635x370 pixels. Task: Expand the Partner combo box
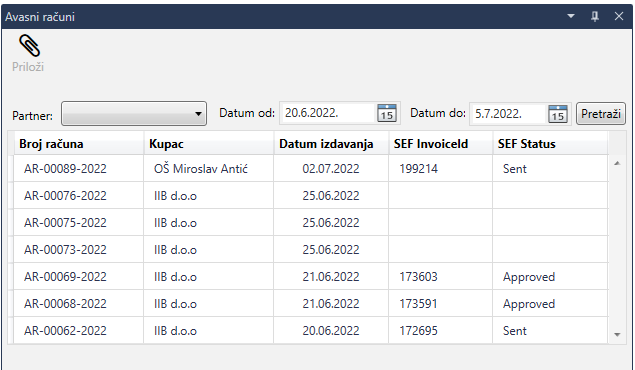pyautogui.click(x=134, y=114)
